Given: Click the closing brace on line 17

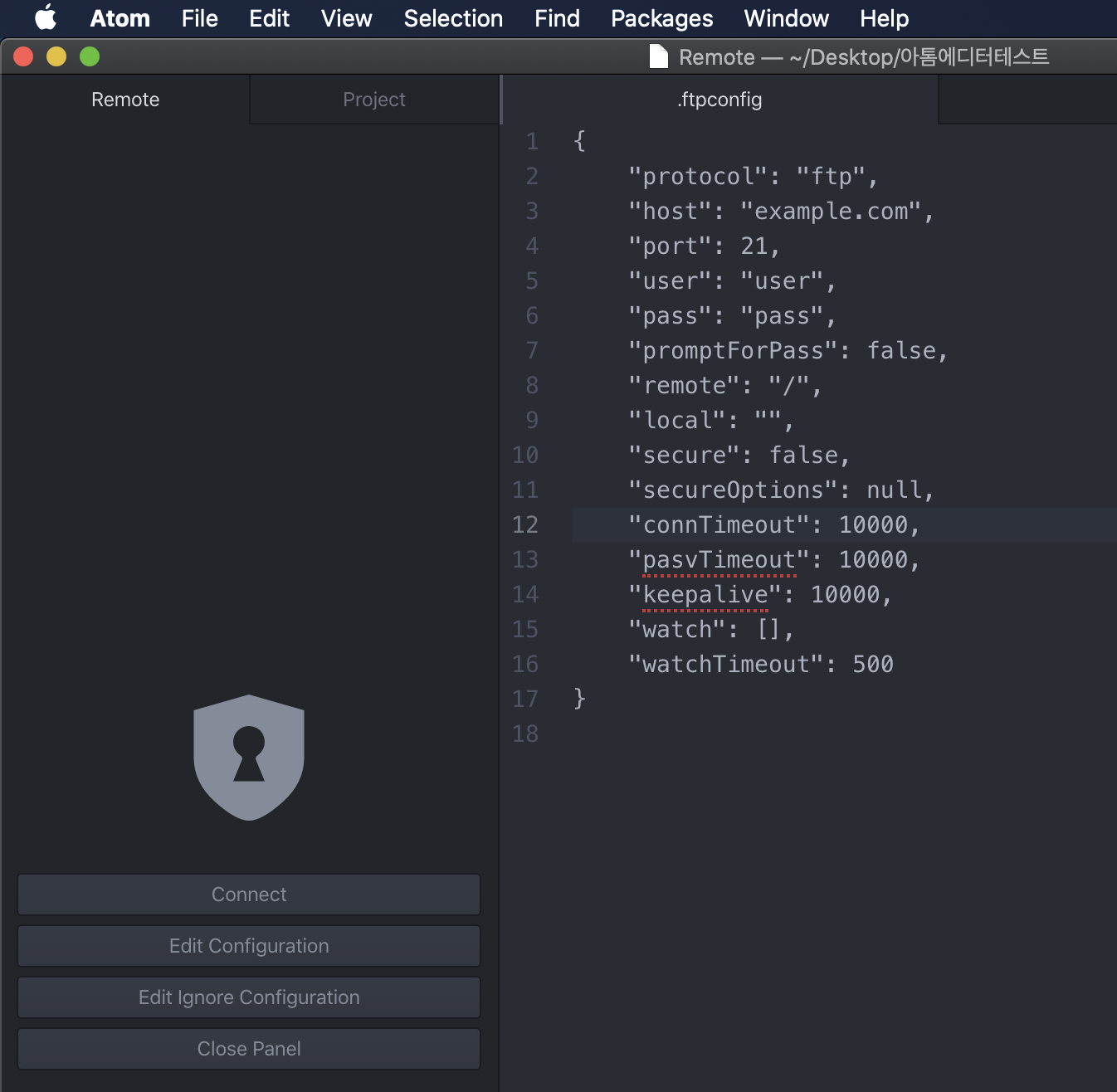Looking at the screenshot, I should pyautogui.click(x=579, y=700).
